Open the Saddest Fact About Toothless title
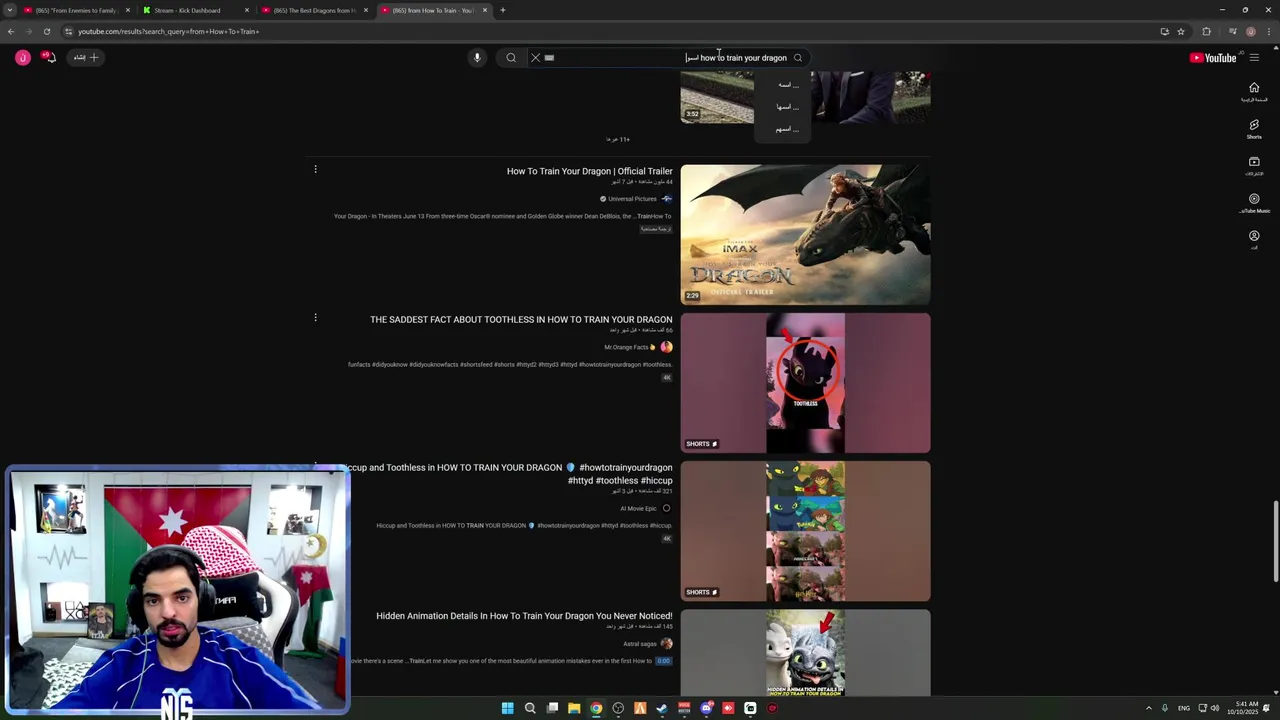Screen dimensions: 1280x720 (x=521, y=320)
